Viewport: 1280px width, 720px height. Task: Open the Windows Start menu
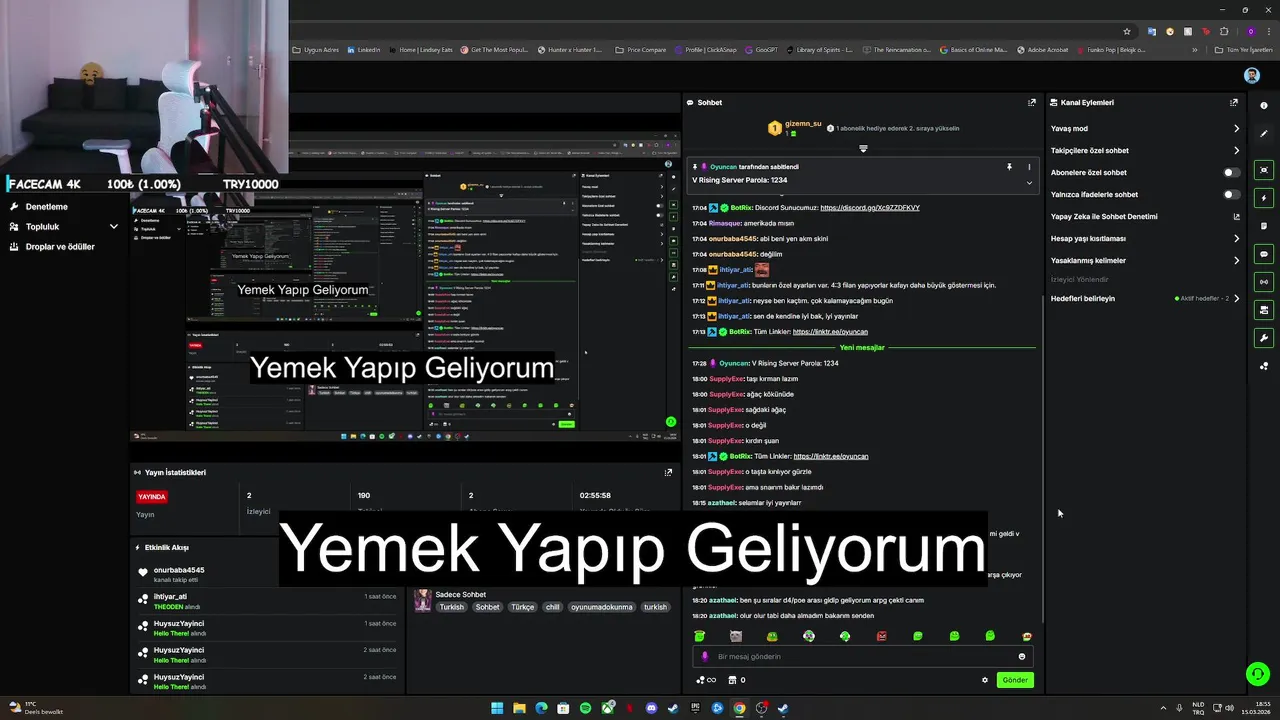(x=497, y=708)
